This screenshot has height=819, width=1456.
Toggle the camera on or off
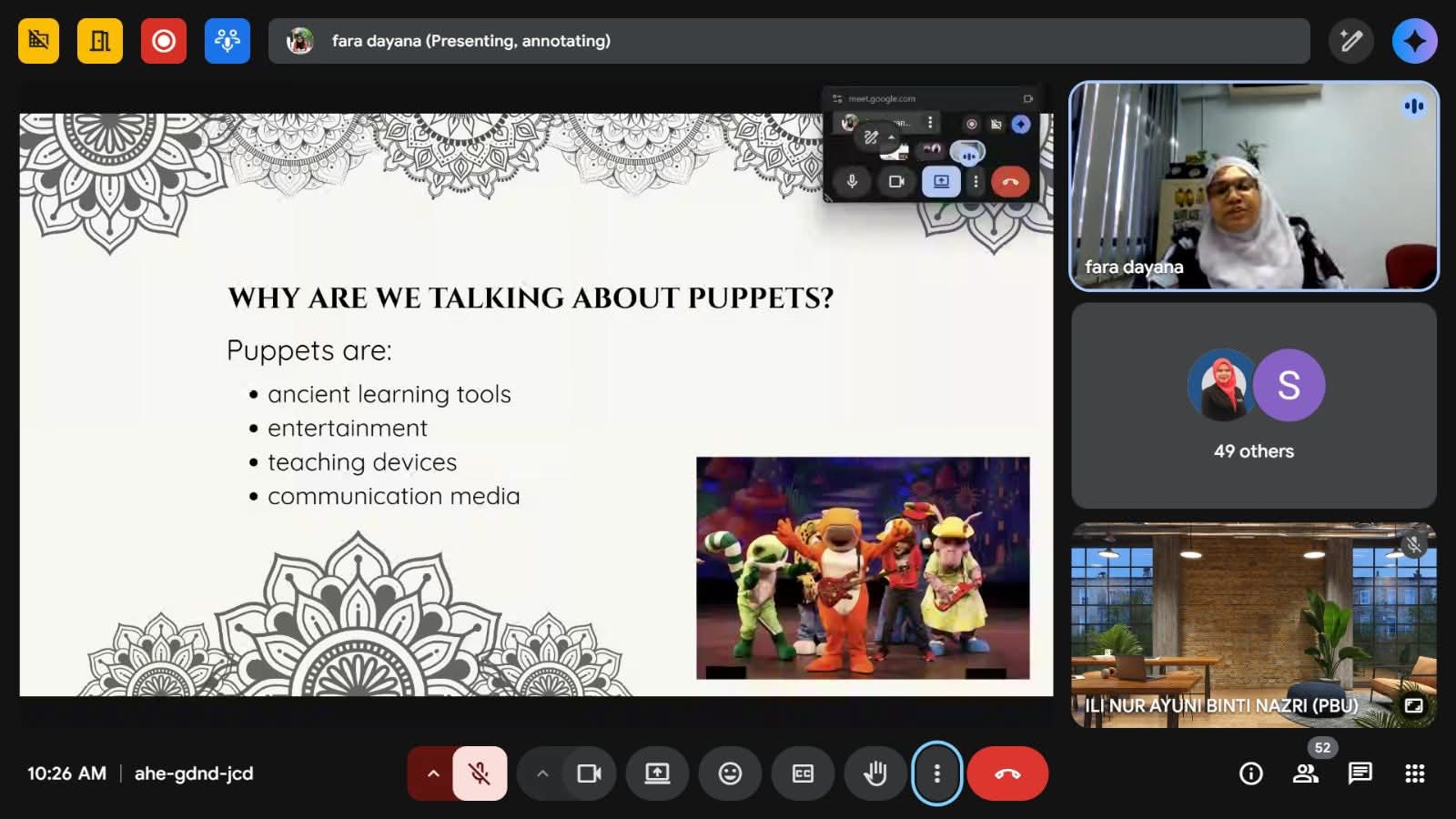[x=590, y=773]
